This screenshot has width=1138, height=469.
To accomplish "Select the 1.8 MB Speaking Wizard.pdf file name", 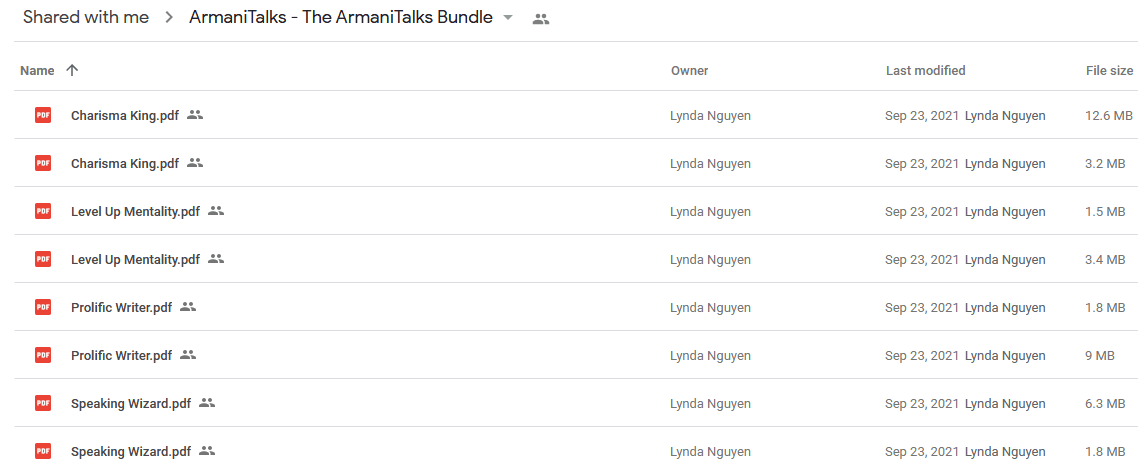I will (131, 451).
